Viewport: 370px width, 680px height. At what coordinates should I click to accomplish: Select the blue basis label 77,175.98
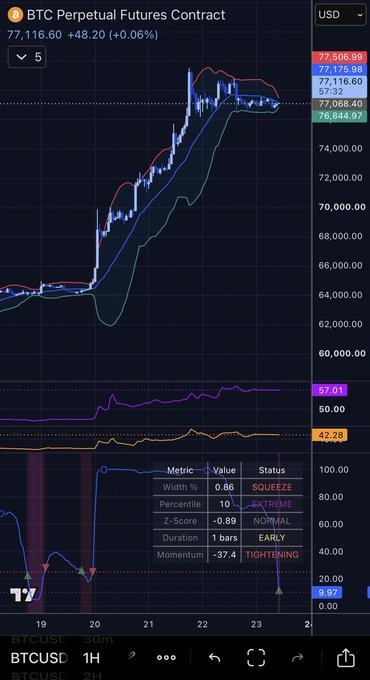click(x=340, y=69)
